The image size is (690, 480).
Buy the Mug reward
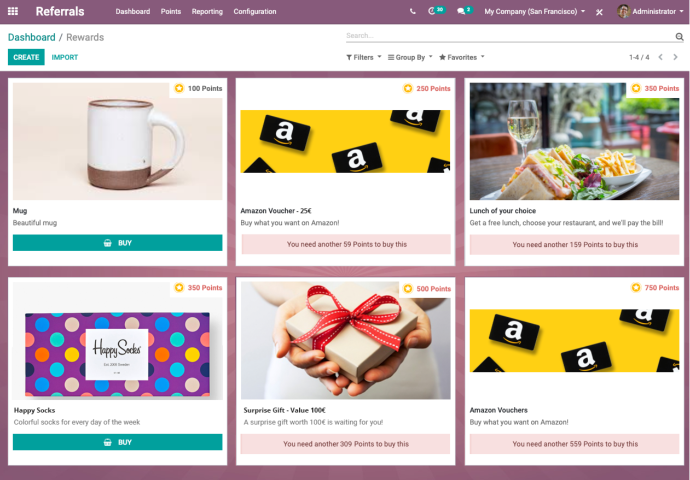tap(117, 243)
